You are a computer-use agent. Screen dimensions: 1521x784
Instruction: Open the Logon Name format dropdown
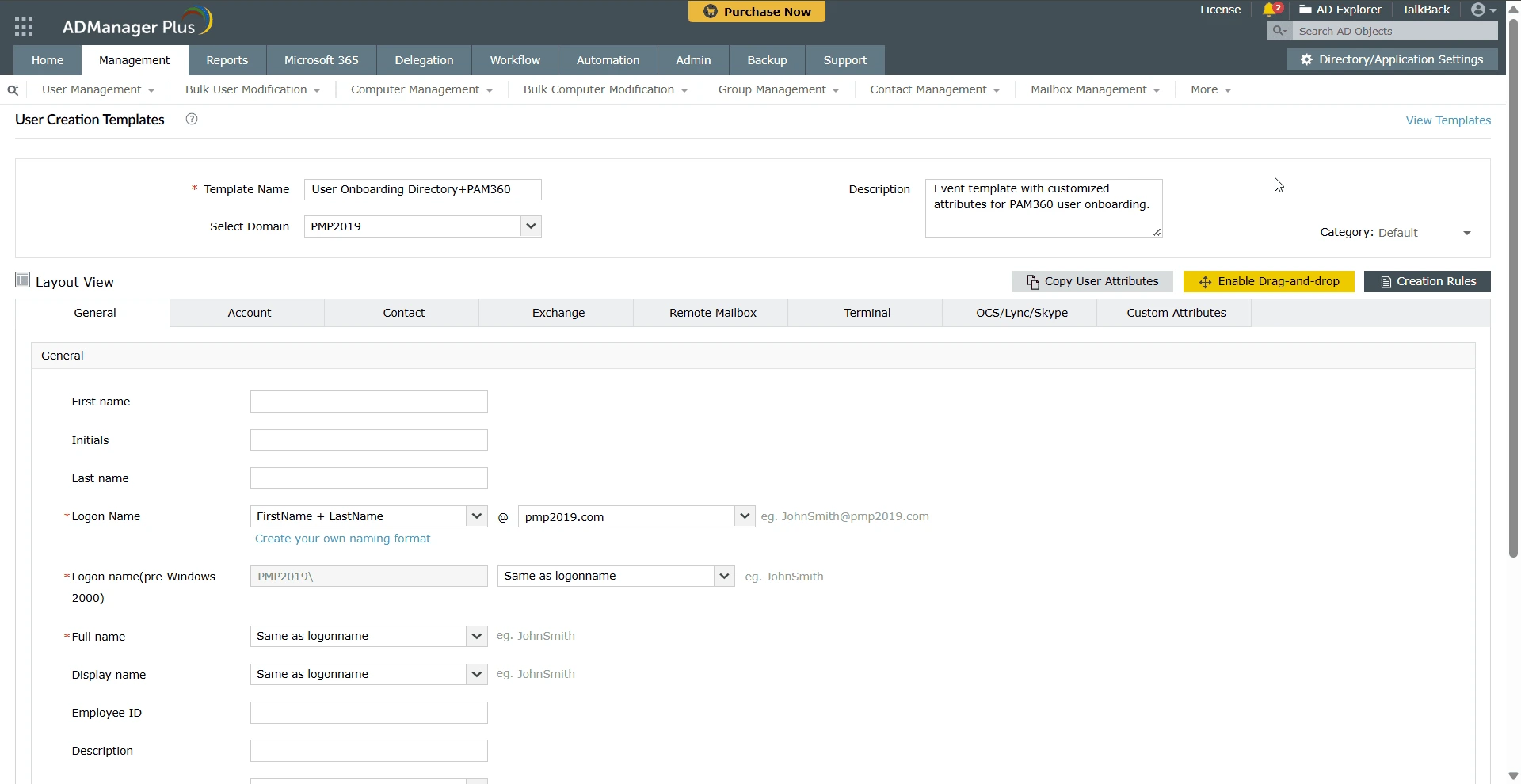[475, 516]
